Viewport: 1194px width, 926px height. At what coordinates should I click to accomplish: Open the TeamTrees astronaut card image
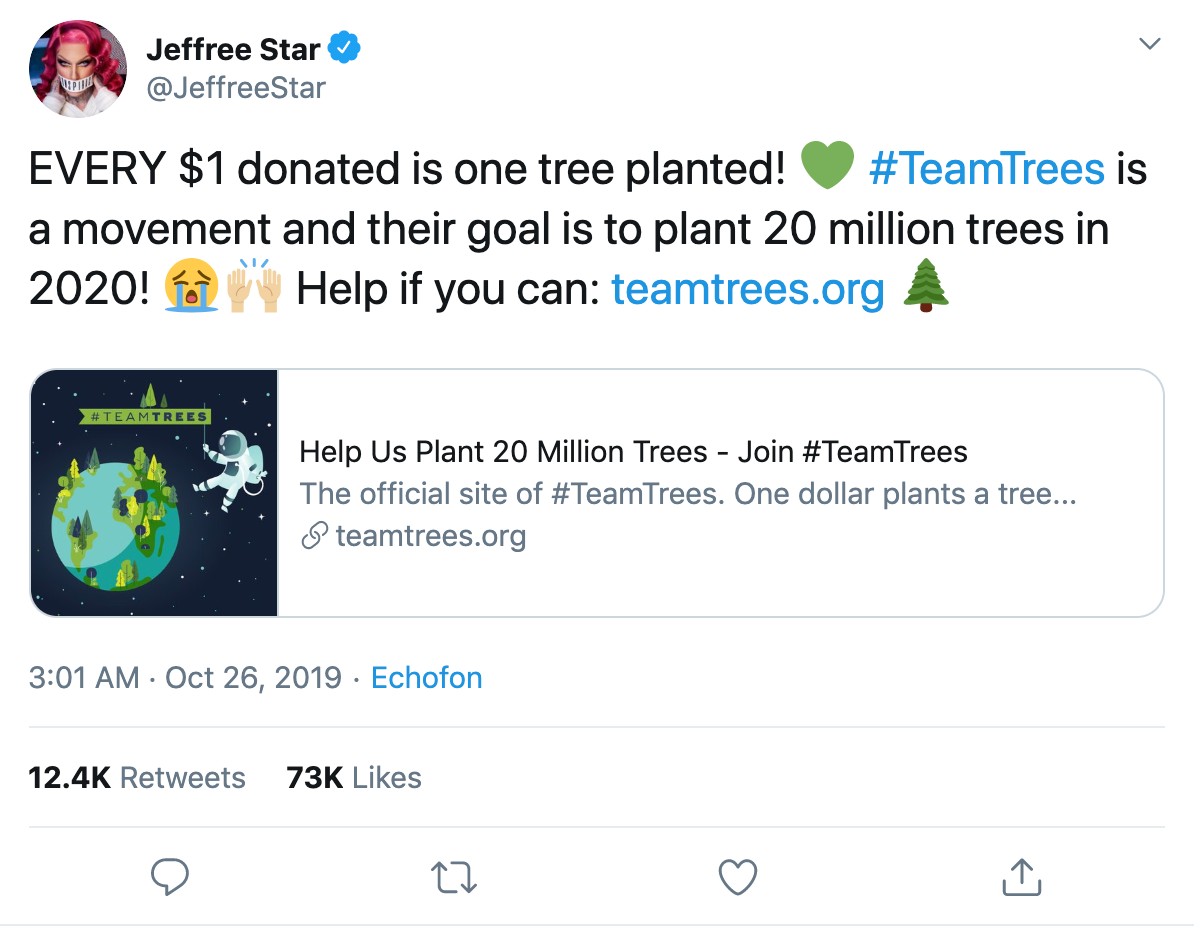coord(155,493)
